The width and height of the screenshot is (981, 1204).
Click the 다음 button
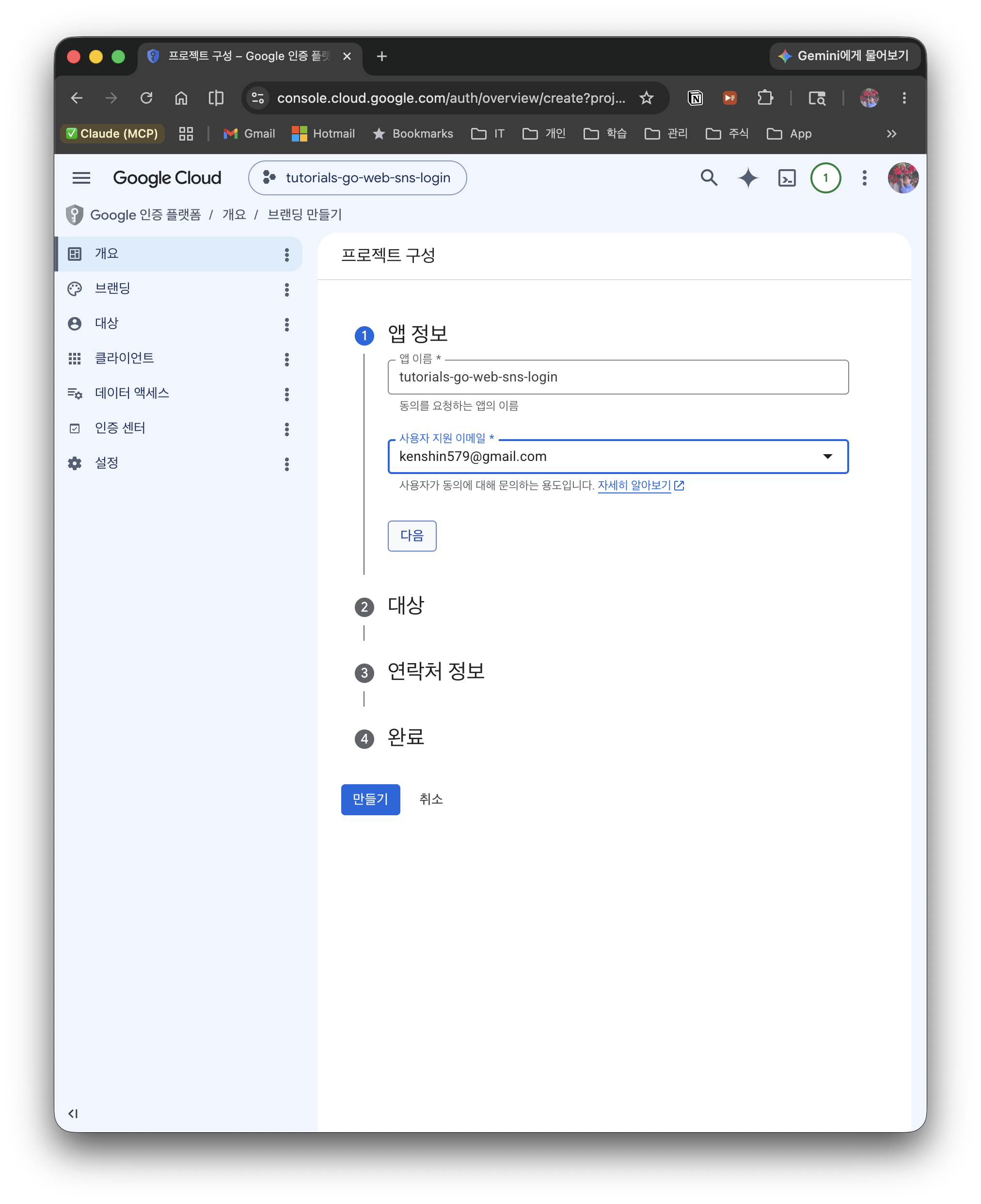[411, 536]
